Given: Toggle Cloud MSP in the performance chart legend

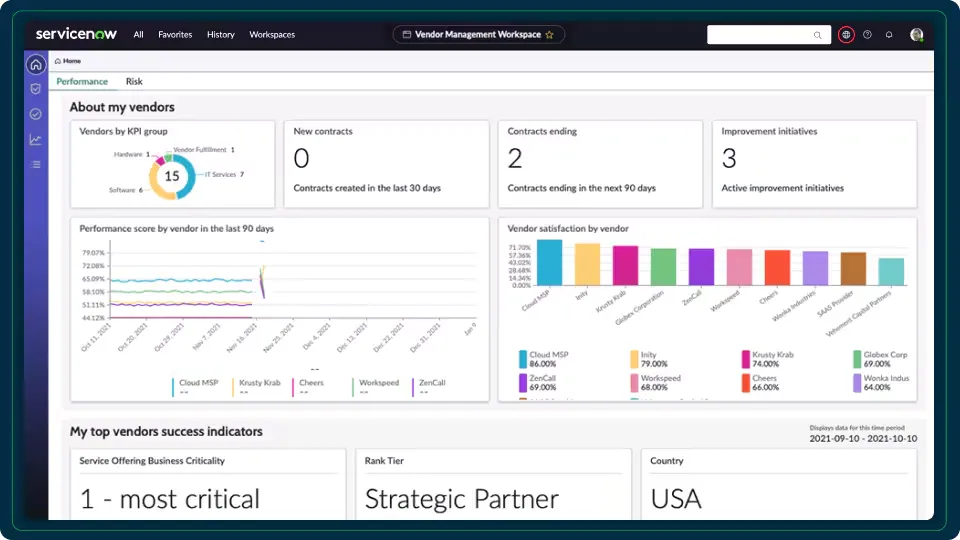Looking at the screenshot, I should (x=196, y=386).
